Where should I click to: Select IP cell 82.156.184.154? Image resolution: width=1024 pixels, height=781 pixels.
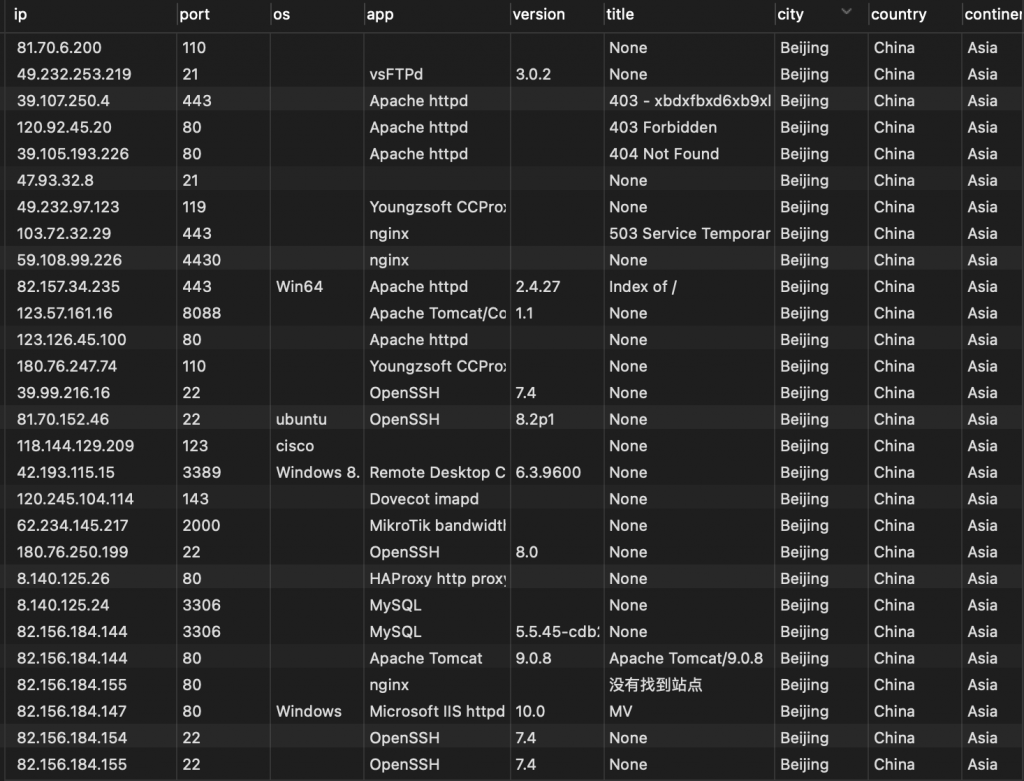(x=72, y=739)
